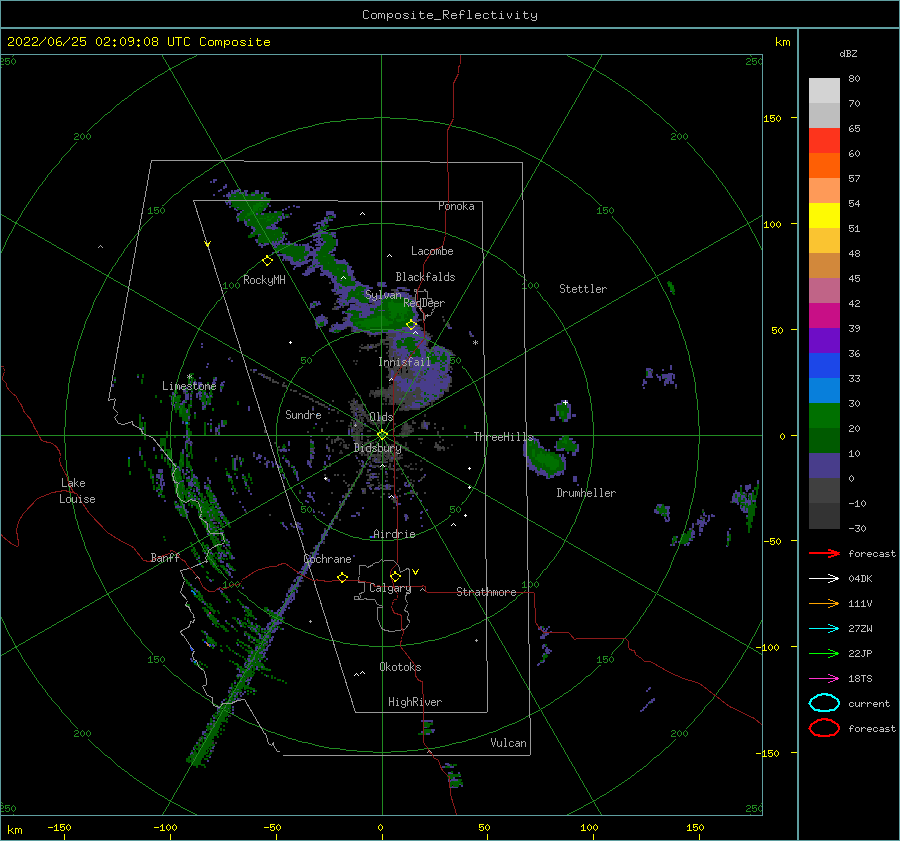Click the ThreeHills label
Image resolution: width=900 pixels, height=841 pixels.
pos(503,437)
